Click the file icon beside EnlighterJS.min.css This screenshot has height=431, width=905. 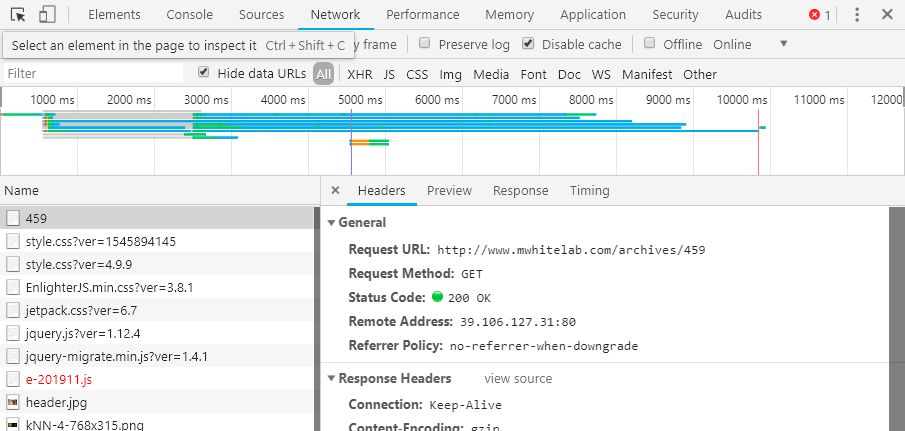tap(13, 287)
